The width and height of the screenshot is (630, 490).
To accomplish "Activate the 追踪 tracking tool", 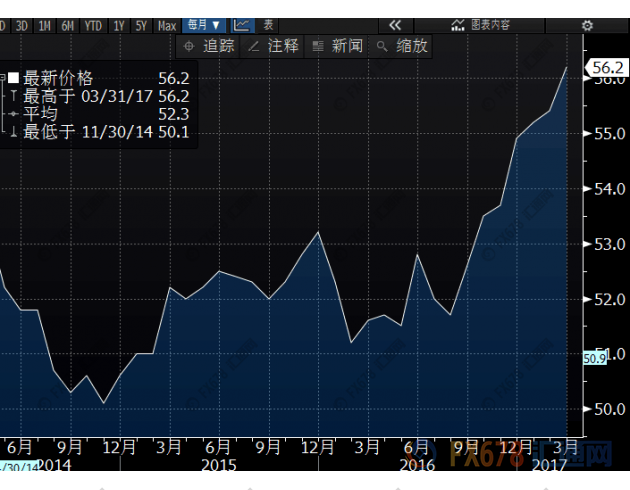I will click(209, 46).
